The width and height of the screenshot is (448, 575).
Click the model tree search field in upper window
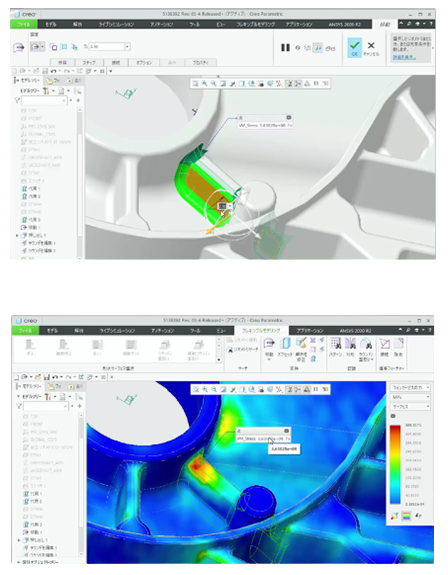coord(44,100)
